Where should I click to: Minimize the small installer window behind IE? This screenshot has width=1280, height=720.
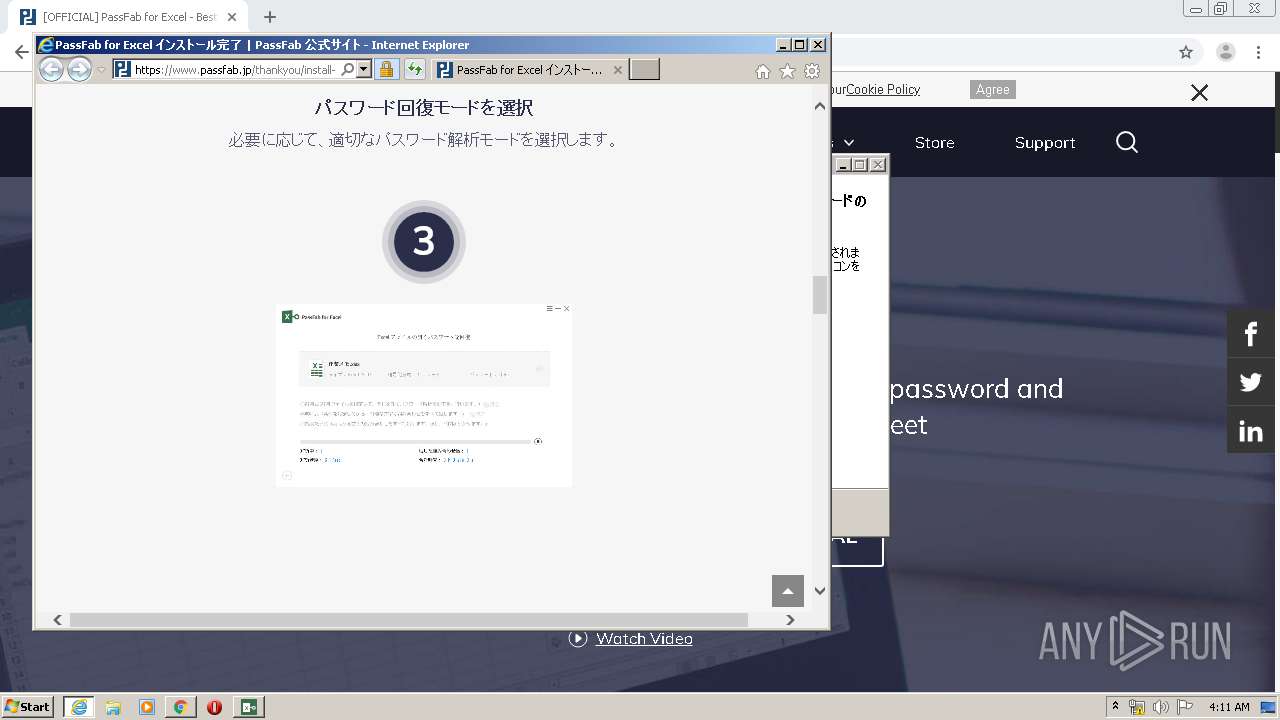[843, 164]
